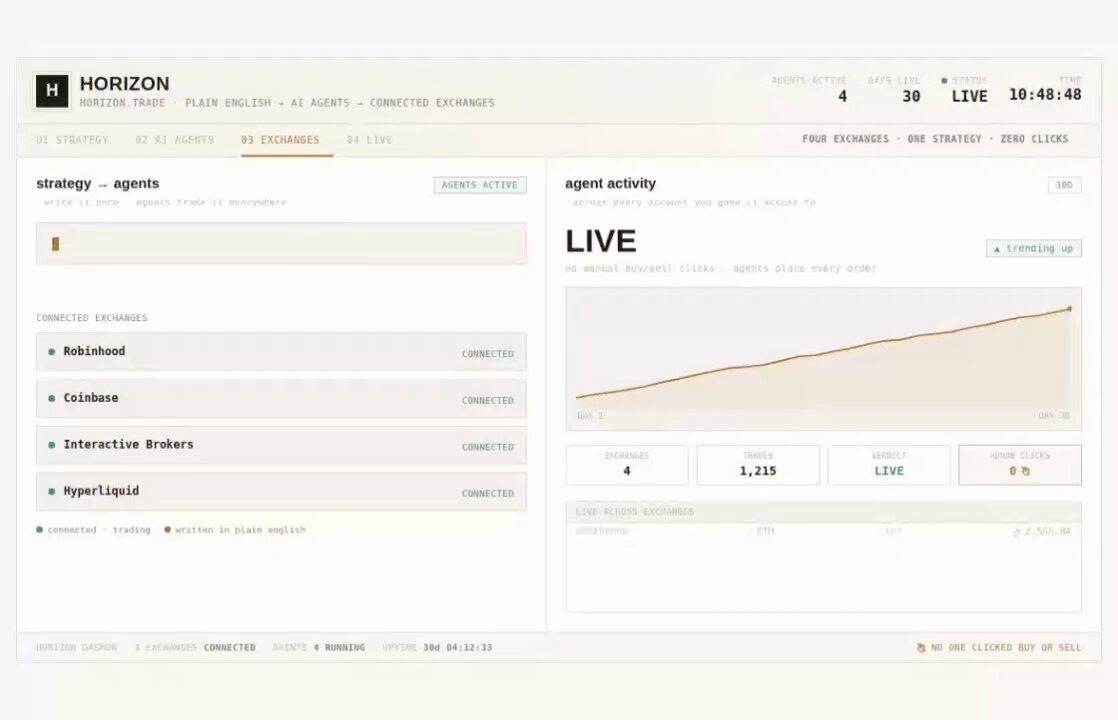
Task: Open the 01 Strategy tab
Action: pyautogui.click(x=72, y=140)
